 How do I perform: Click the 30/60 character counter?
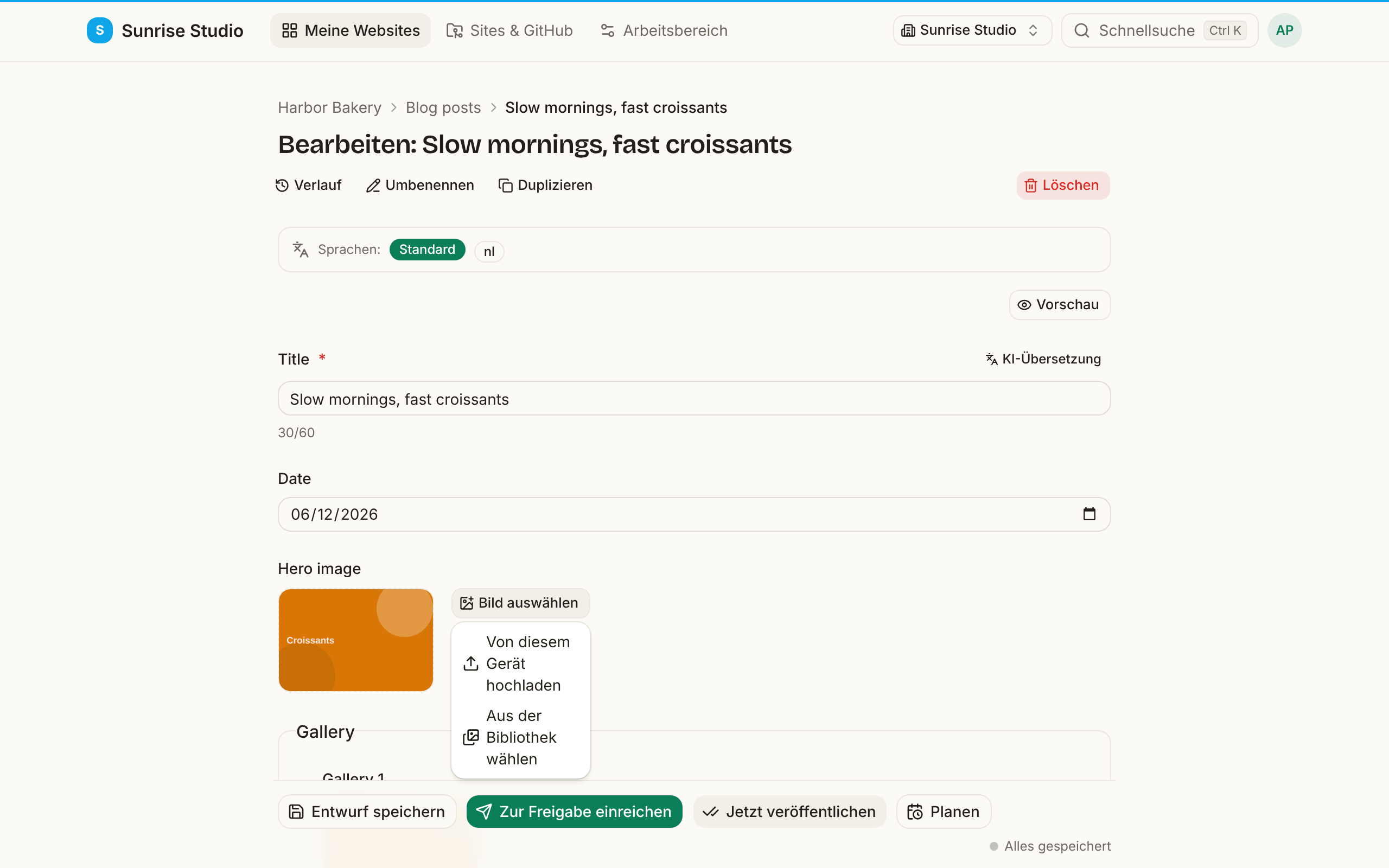click(296, 433)
